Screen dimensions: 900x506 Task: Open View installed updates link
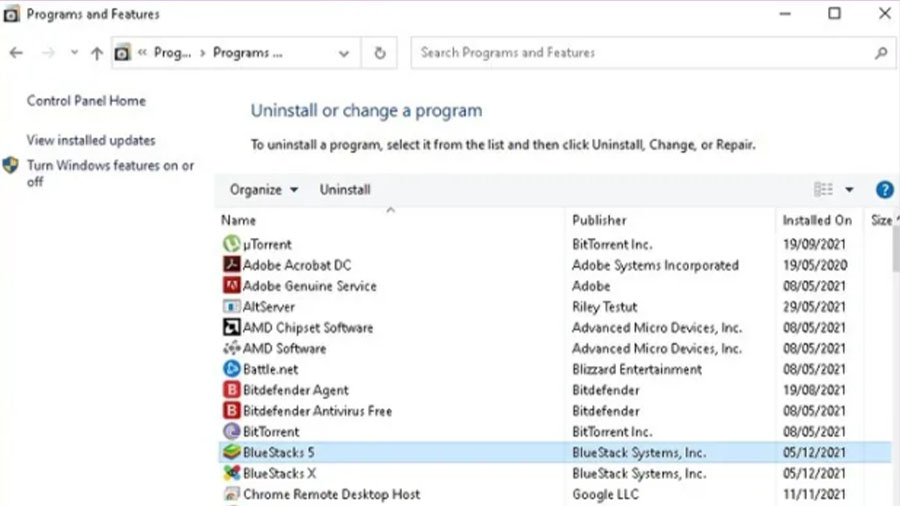click(x=91, y=140)
